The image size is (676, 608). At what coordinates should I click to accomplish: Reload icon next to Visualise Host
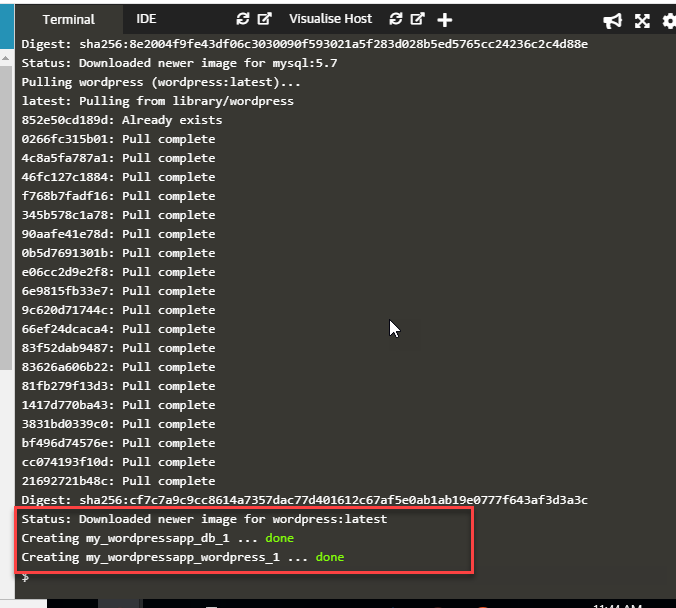coord(396,19)
